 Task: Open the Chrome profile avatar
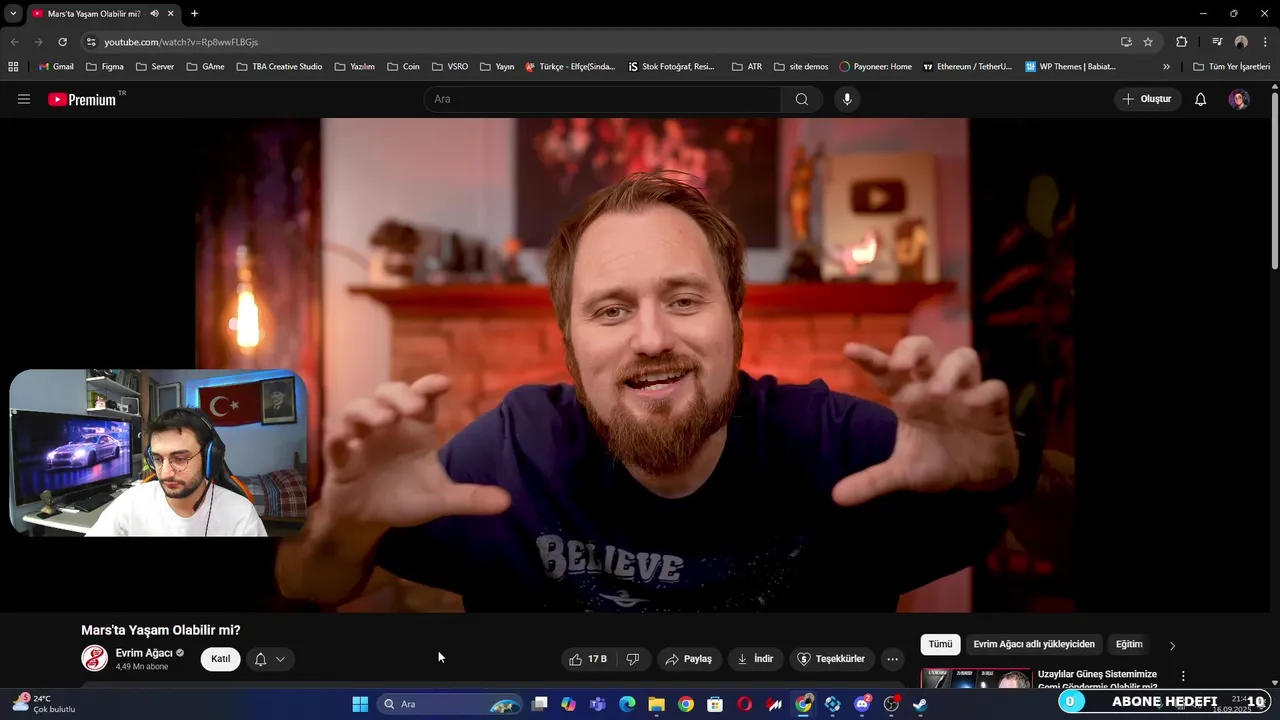click(x=1241, y=42)
